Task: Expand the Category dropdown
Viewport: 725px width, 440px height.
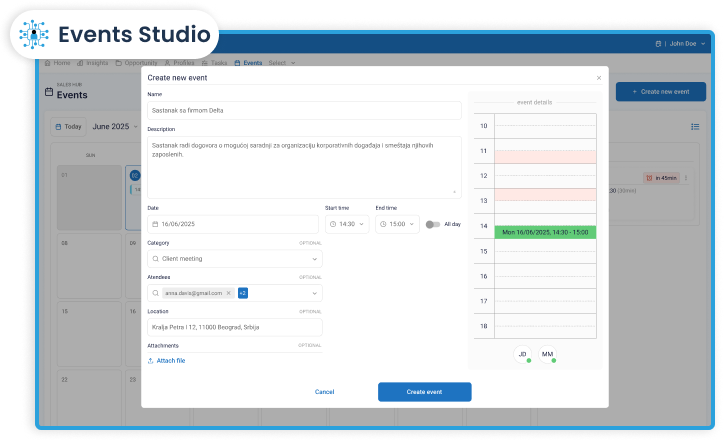Action: click(x=315, y=258)
